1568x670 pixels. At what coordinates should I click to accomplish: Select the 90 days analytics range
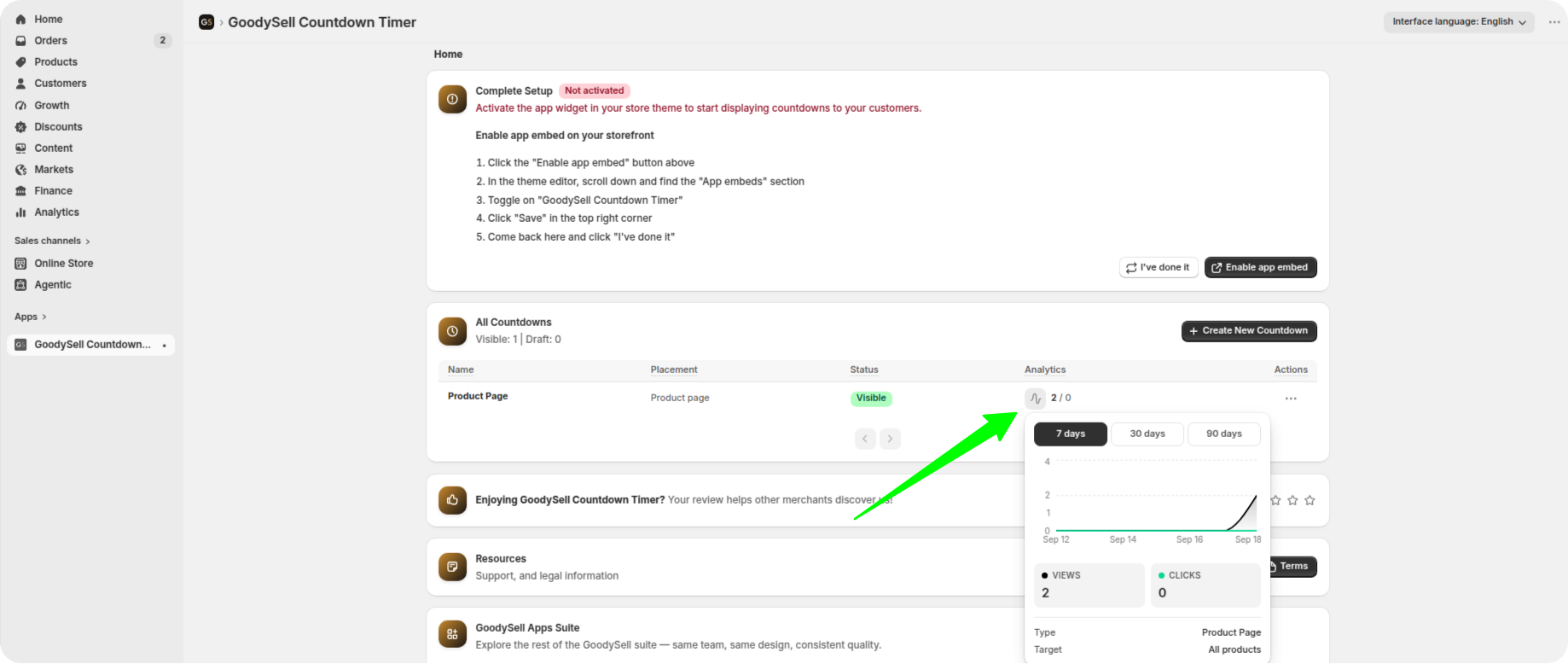[x=1224, y=434]
